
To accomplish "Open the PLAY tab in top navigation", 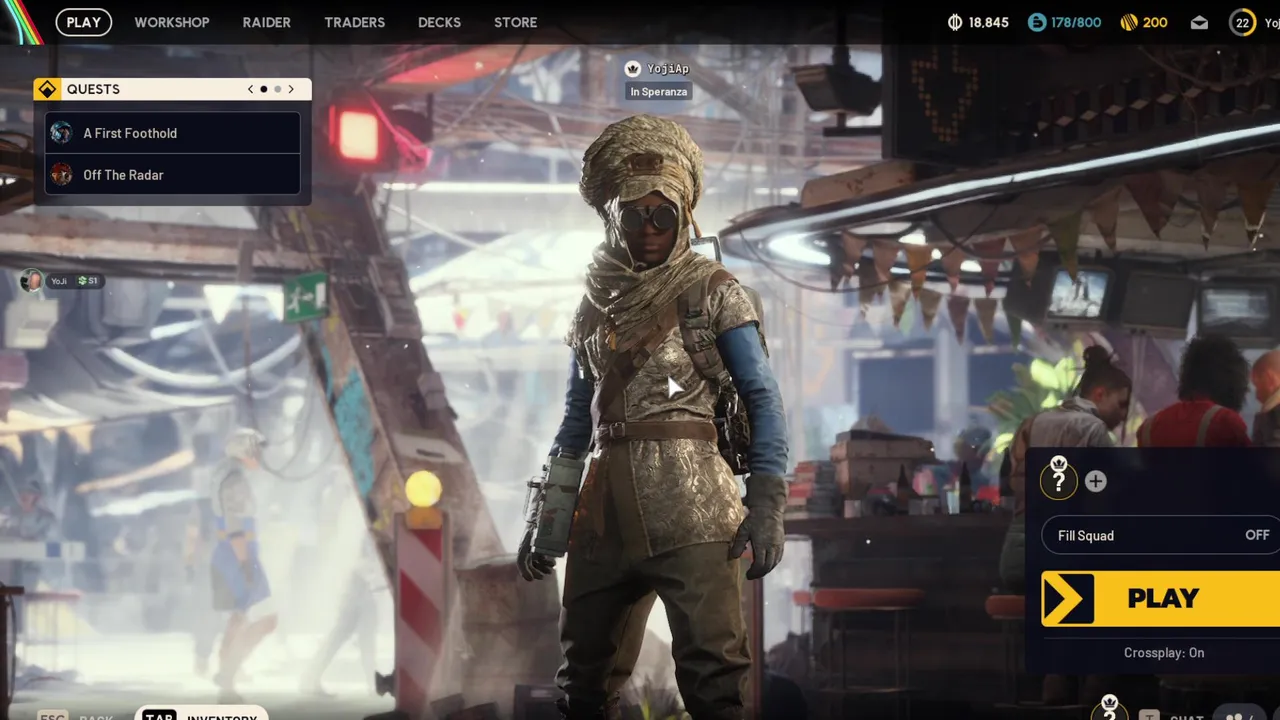I will (x=84, y=22).
